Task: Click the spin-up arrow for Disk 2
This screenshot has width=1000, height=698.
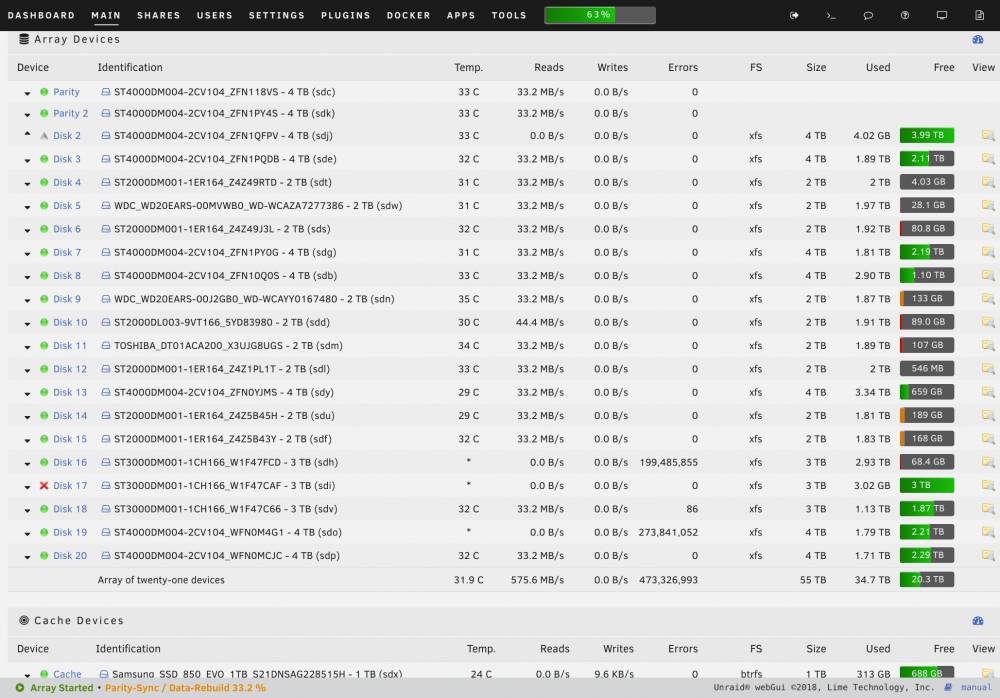Action: (x=27, y=134)
